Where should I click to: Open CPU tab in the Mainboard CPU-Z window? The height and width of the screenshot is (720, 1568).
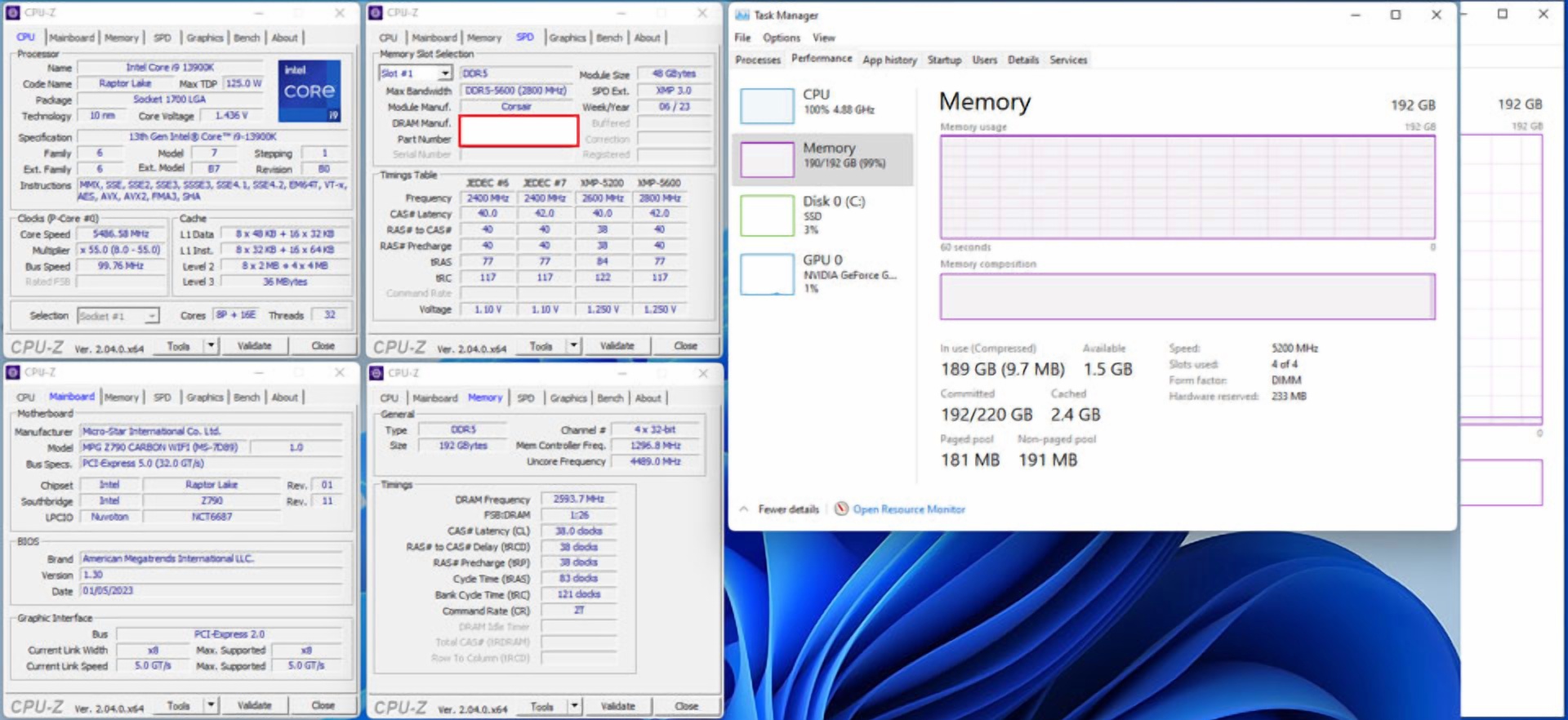click(x=26, y=398)
